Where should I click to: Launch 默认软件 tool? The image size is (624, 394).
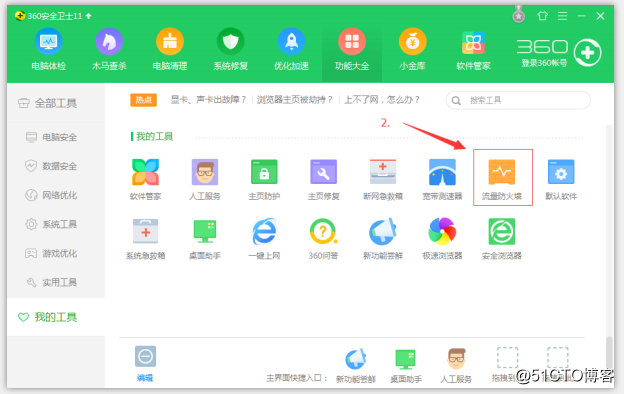click(561, 179)
